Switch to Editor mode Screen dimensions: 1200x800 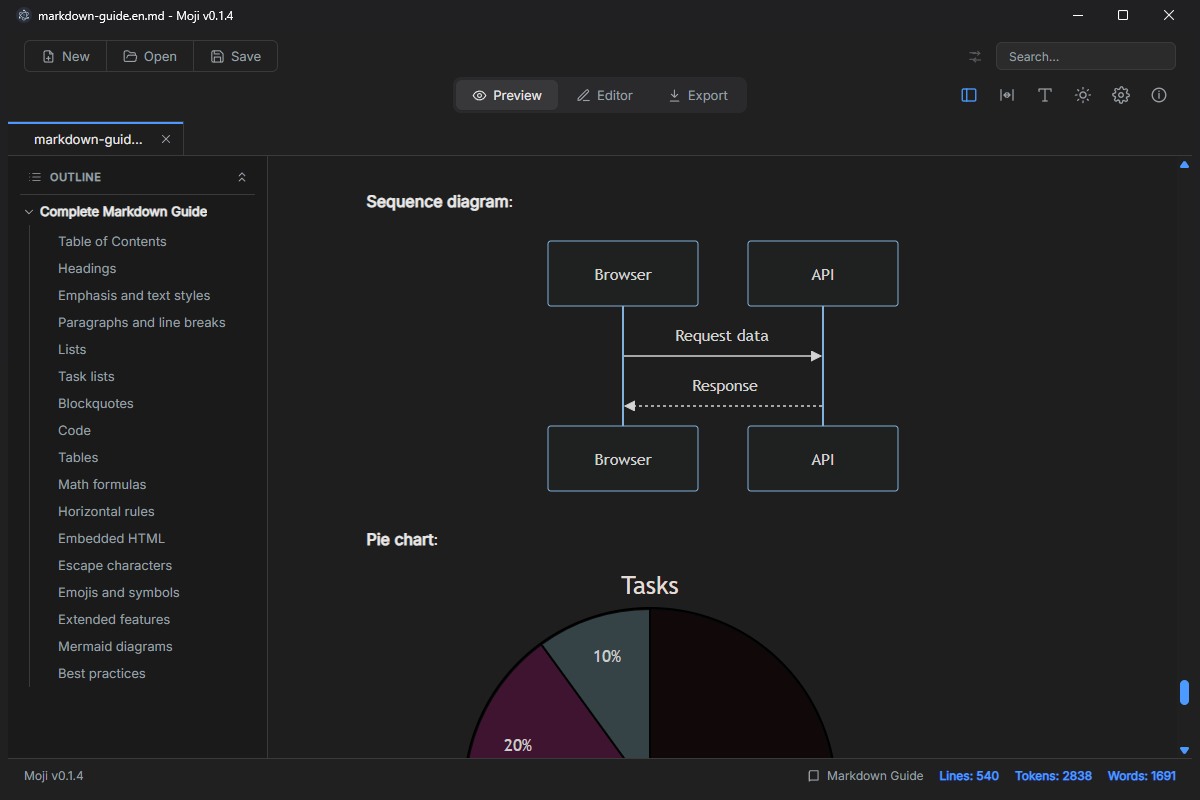(x=605, y=95)
